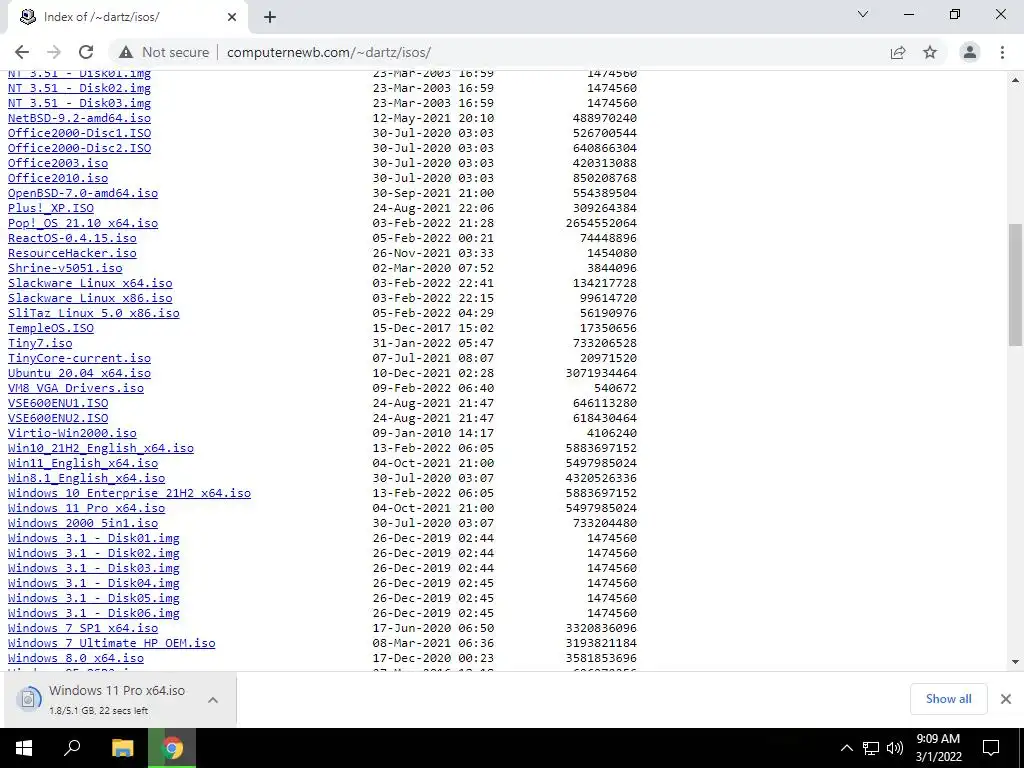Share this page icon in address bar
The height and width of the screenshot is (768, 1024).
coord(898,52)
